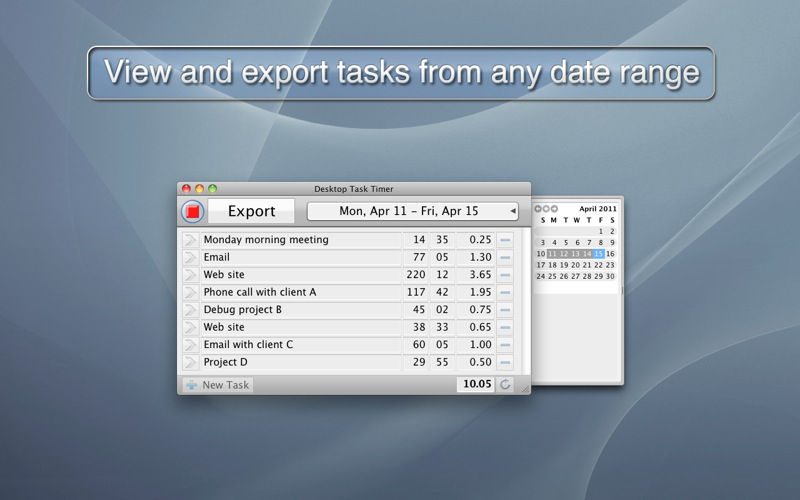Start timer for Web site row showing 220 minutes
Screen dimensions: 800x500
click(x=190, y=274)
